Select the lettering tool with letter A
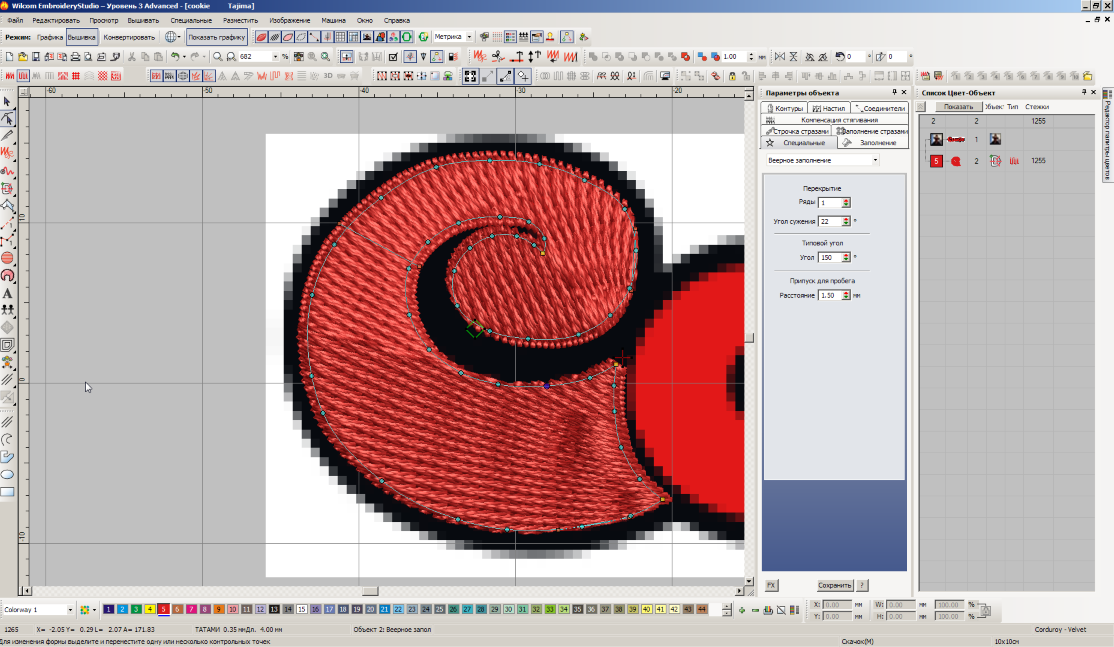This screenshot has height=647, width=1114. coord(8,293)
